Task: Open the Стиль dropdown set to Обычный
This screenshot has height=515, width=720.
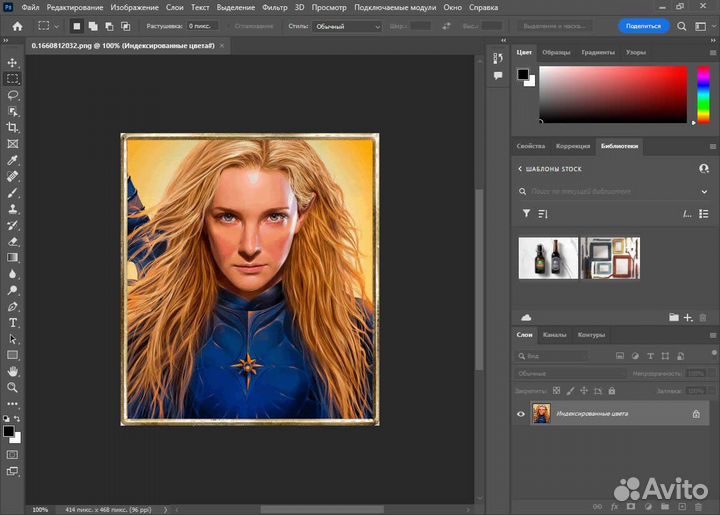Action: tap(347, 26)
